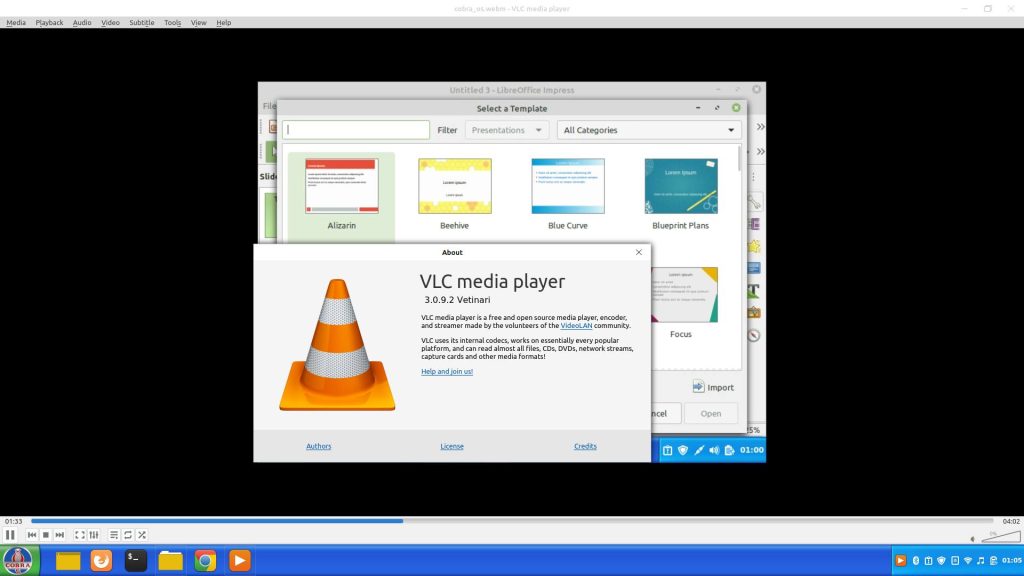Click the Authors link in About
The width and height of the screenshot is (1024, 576).
318,446
